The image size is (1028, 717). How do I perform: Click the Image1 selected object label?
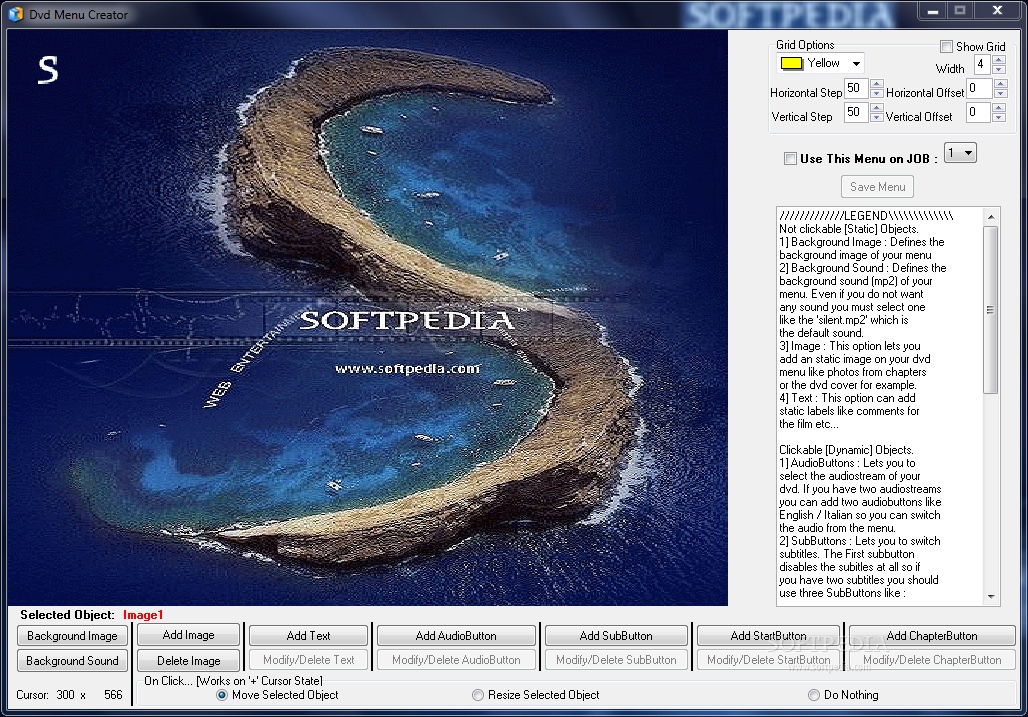[143, 615]
